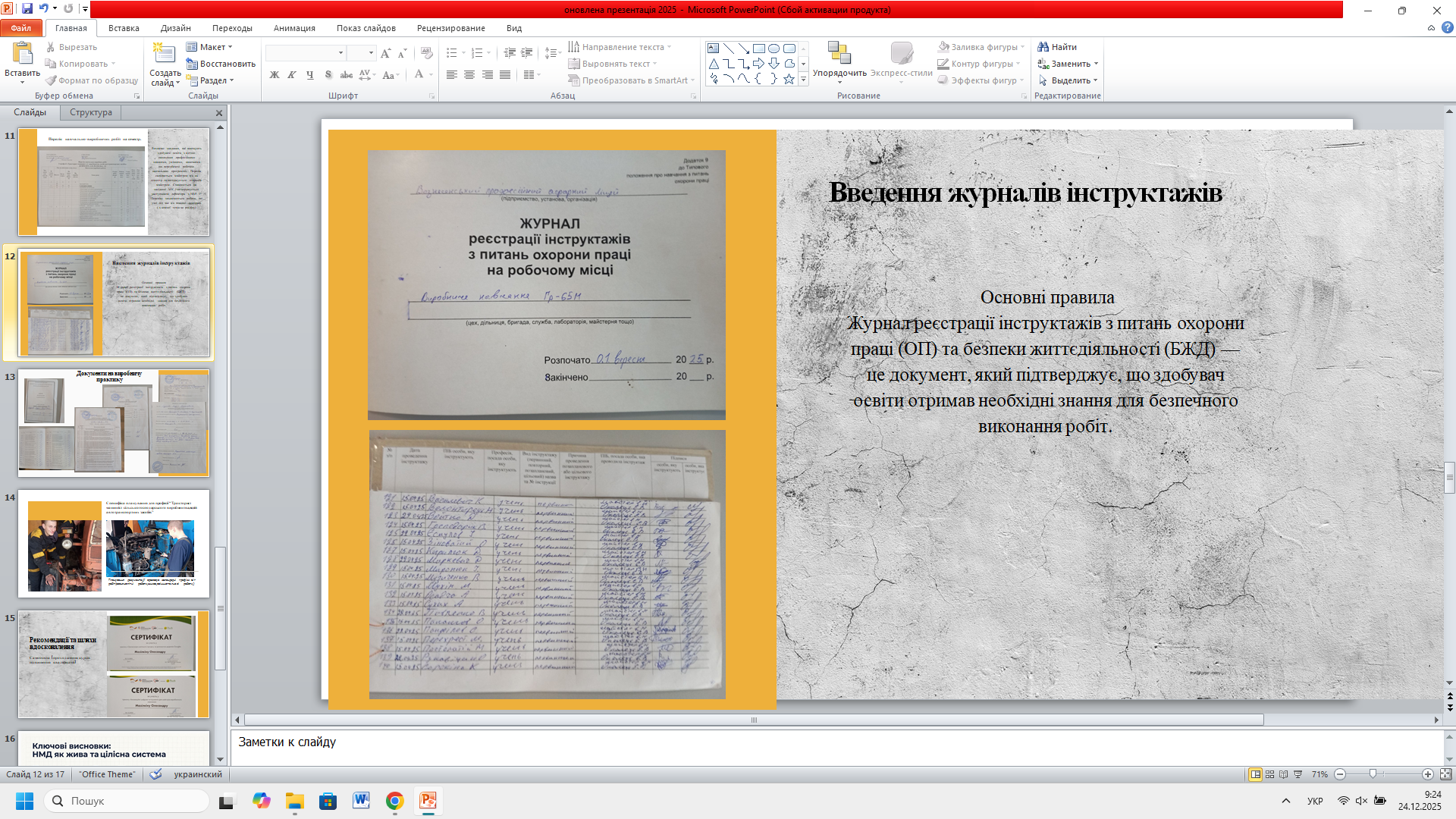This screenshot has width=1456, height=819.
Task: Click the Restore (Восстановить) button
Action: 221,64
